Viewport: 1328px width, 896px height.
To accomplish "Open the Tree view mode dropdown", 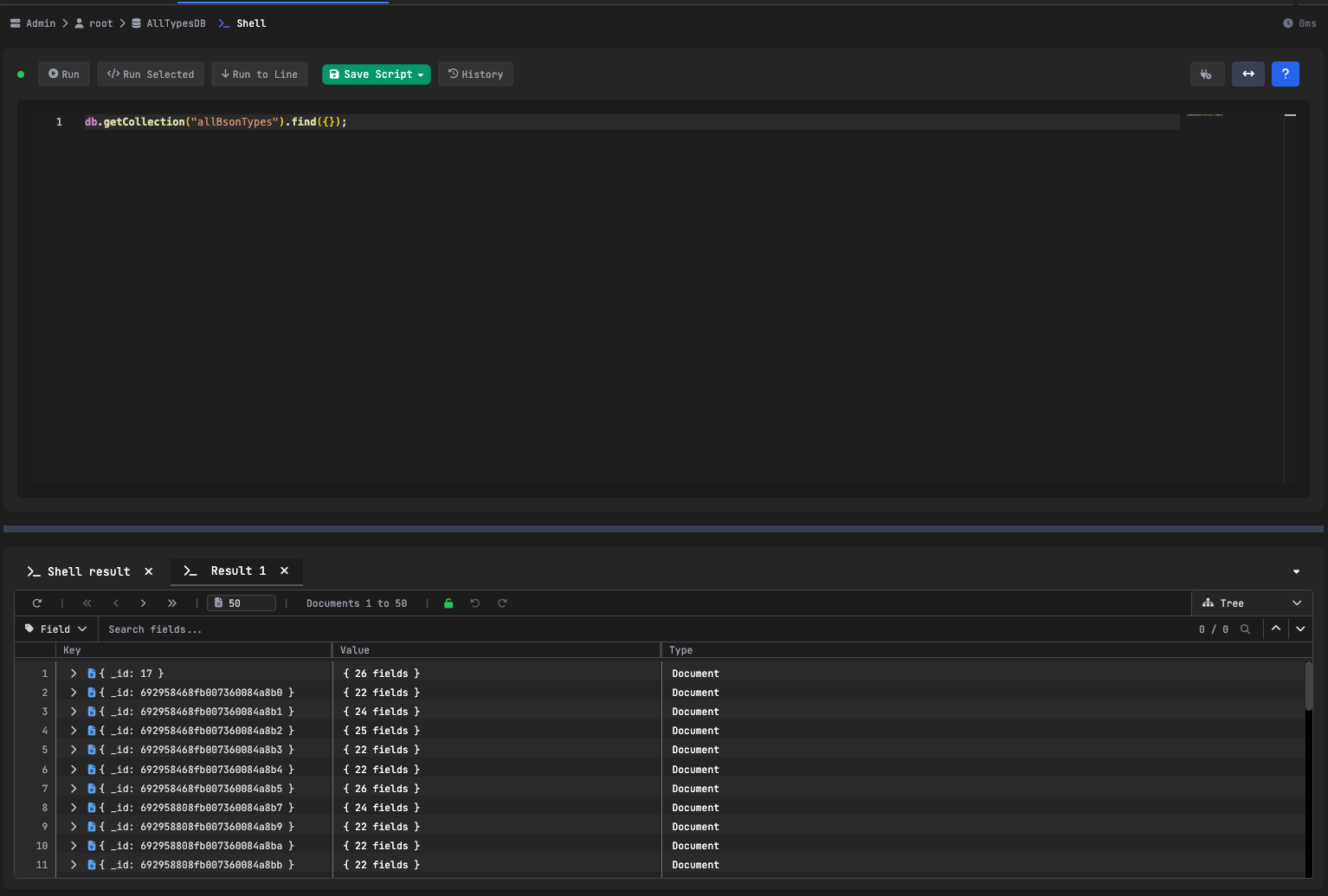I will (1252, 603).
